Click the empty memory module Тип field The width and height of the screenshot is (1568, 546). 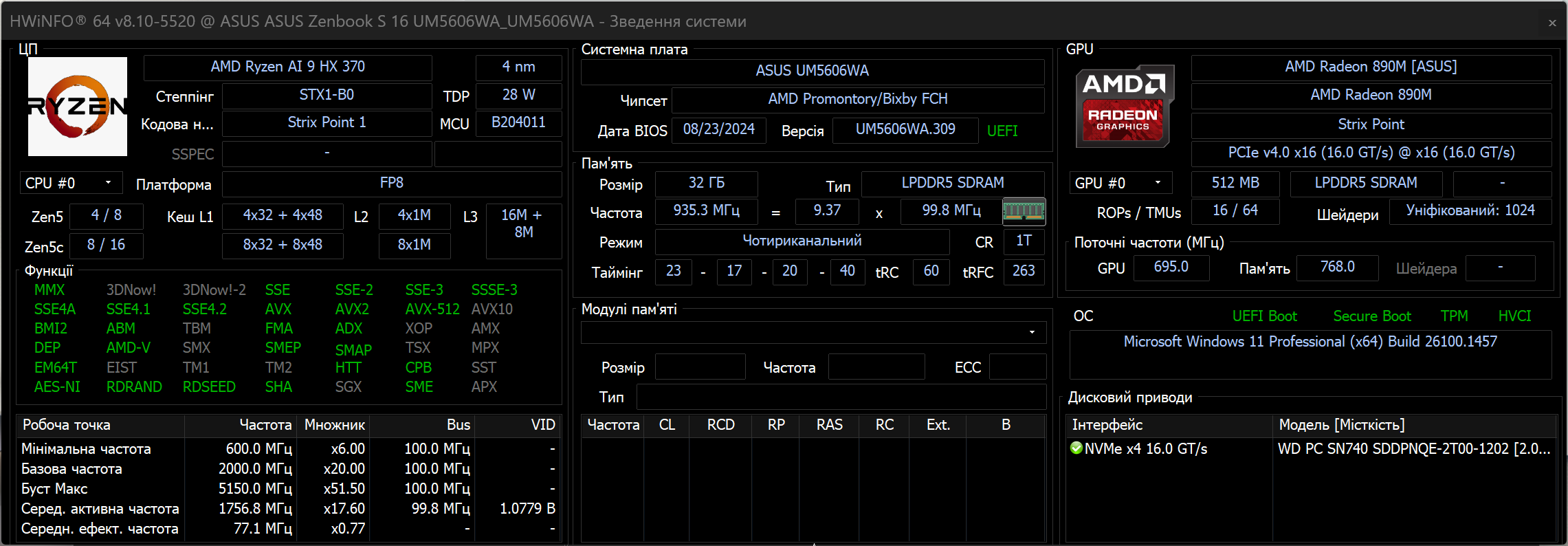(841, 397)
